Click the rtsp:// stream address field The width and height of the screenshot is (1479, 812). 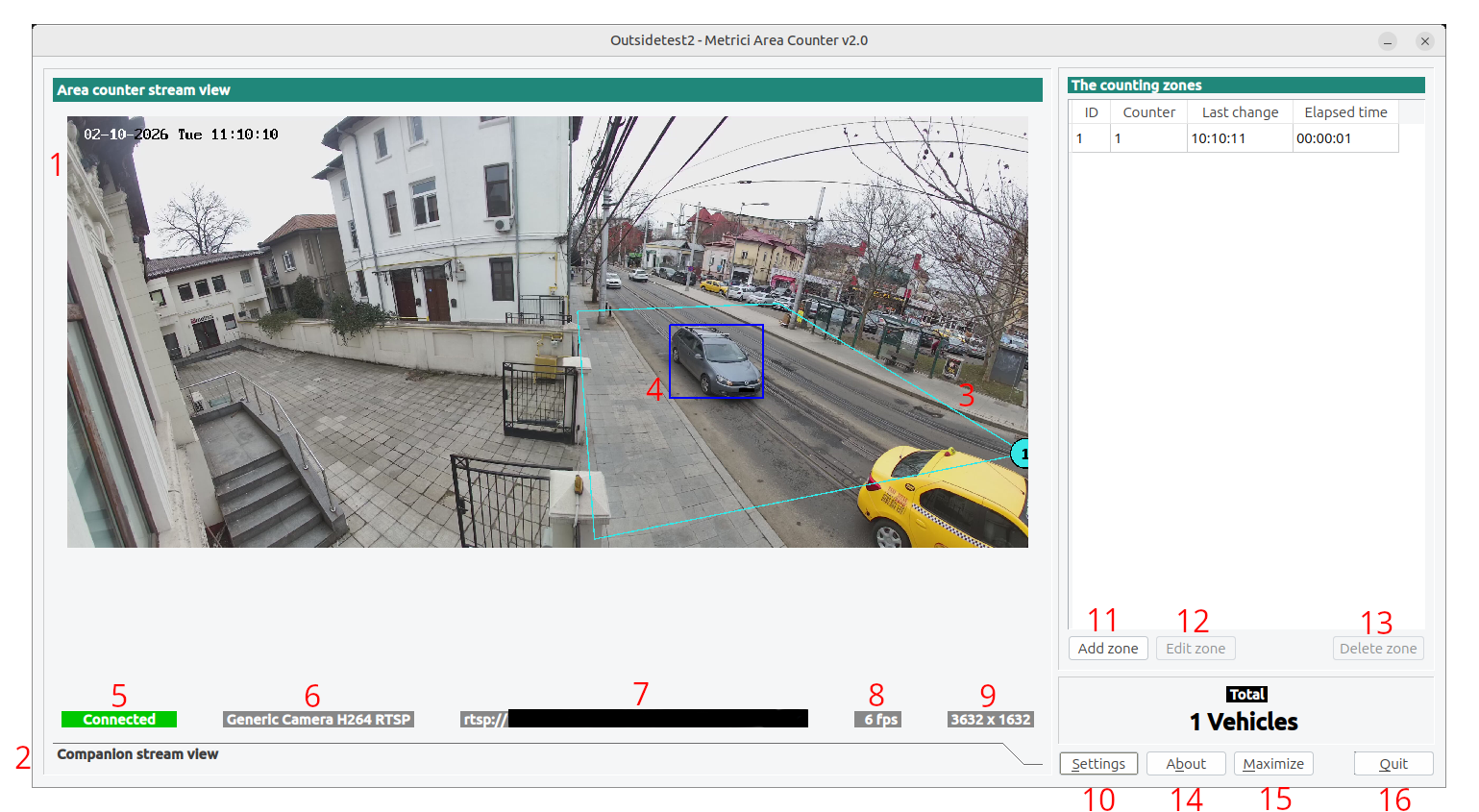point(634,719)
